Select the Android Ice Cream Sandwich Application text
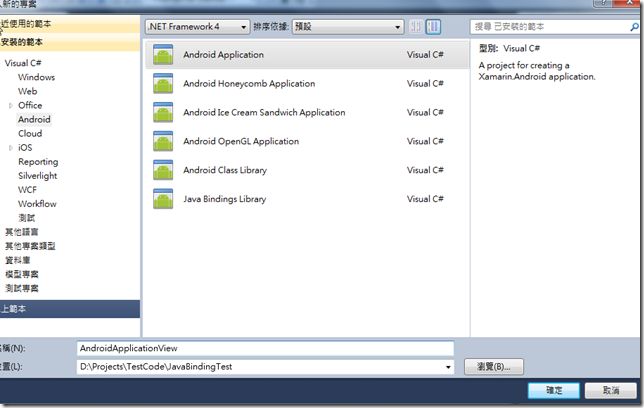This screenshot has width=644, height=408. pos(264,113)
